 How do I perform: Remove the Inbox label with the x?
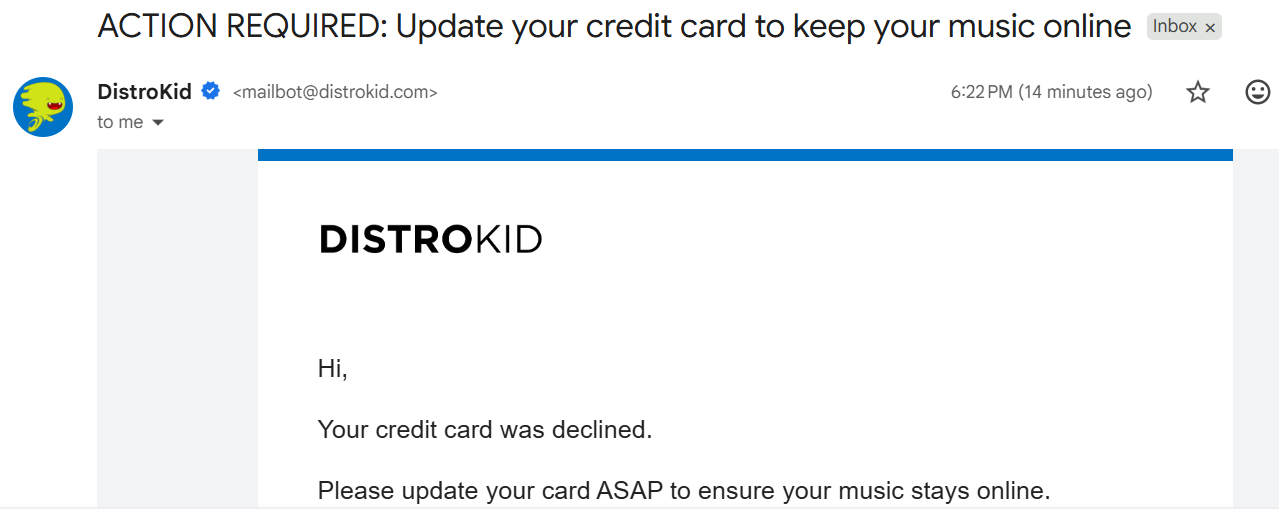click(1210, 28)
